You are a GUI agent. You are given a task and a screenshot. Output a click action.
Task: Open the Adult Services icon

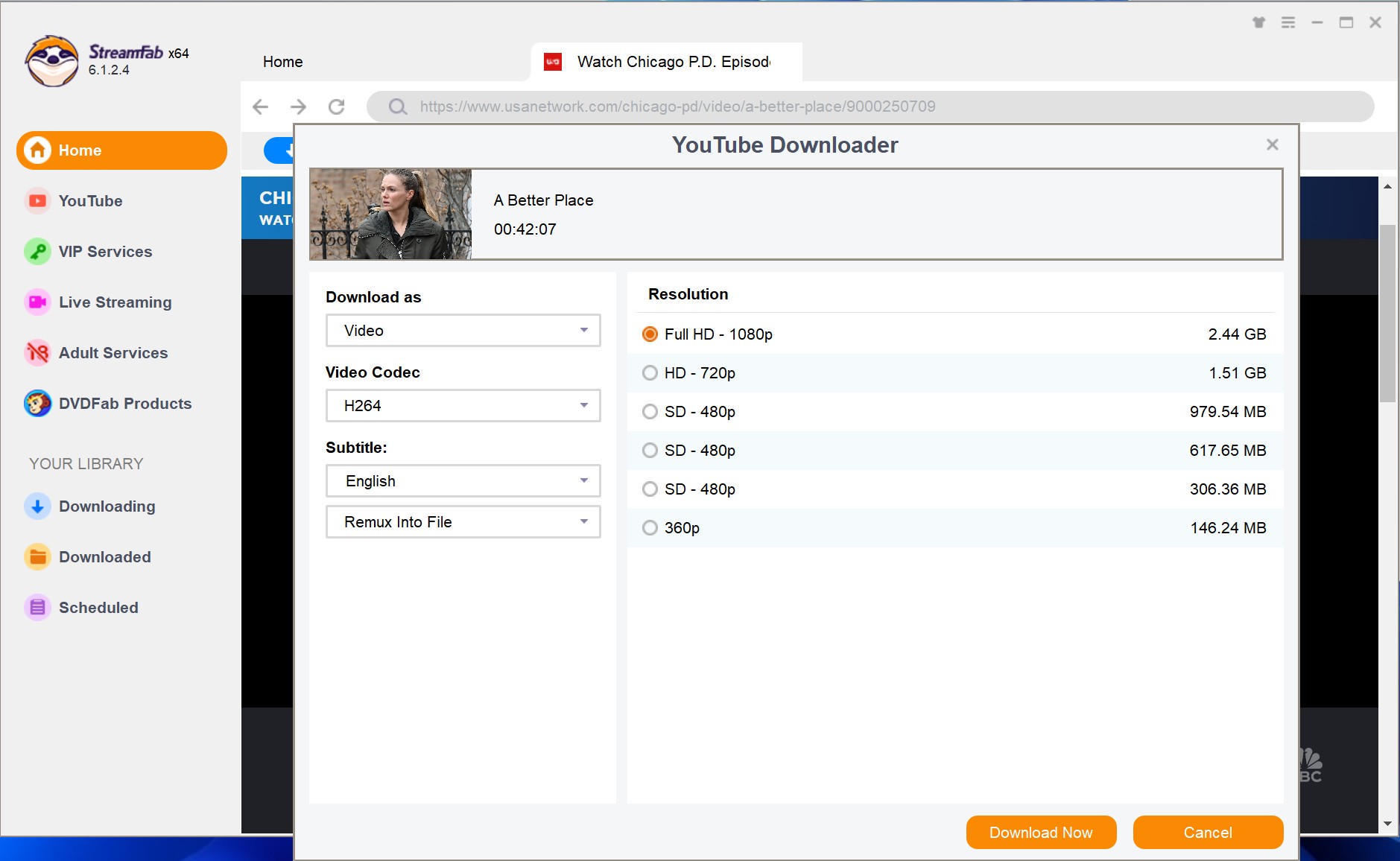(37, 353)
